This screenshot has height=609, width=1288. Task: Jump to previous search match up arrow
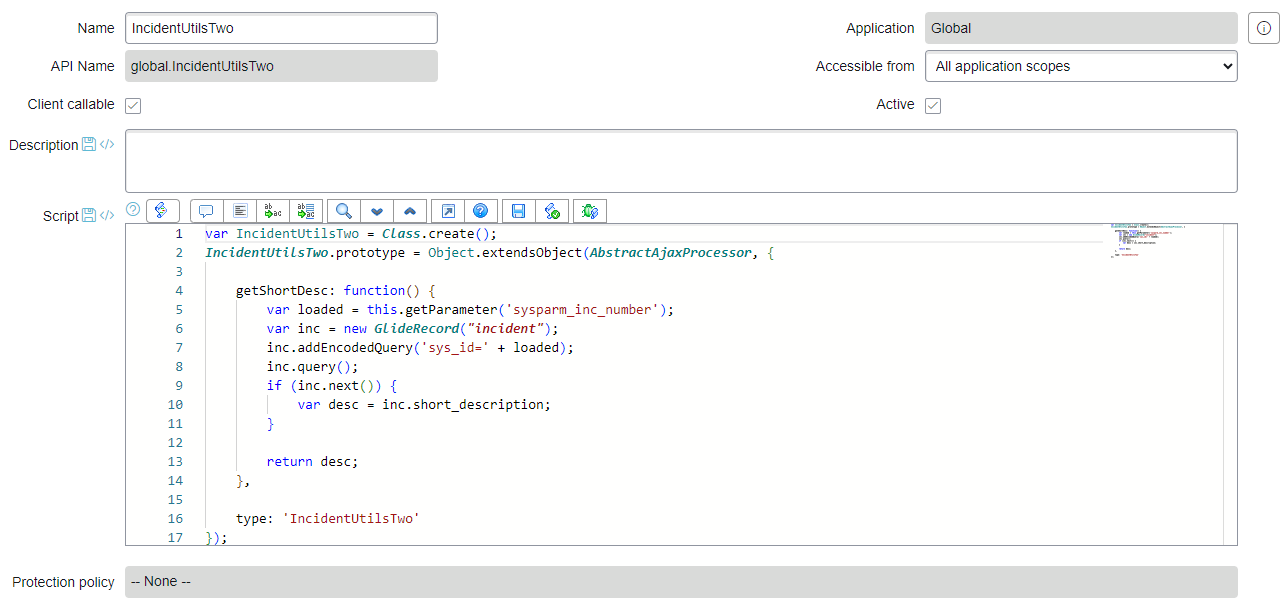[x=410, y=211]
